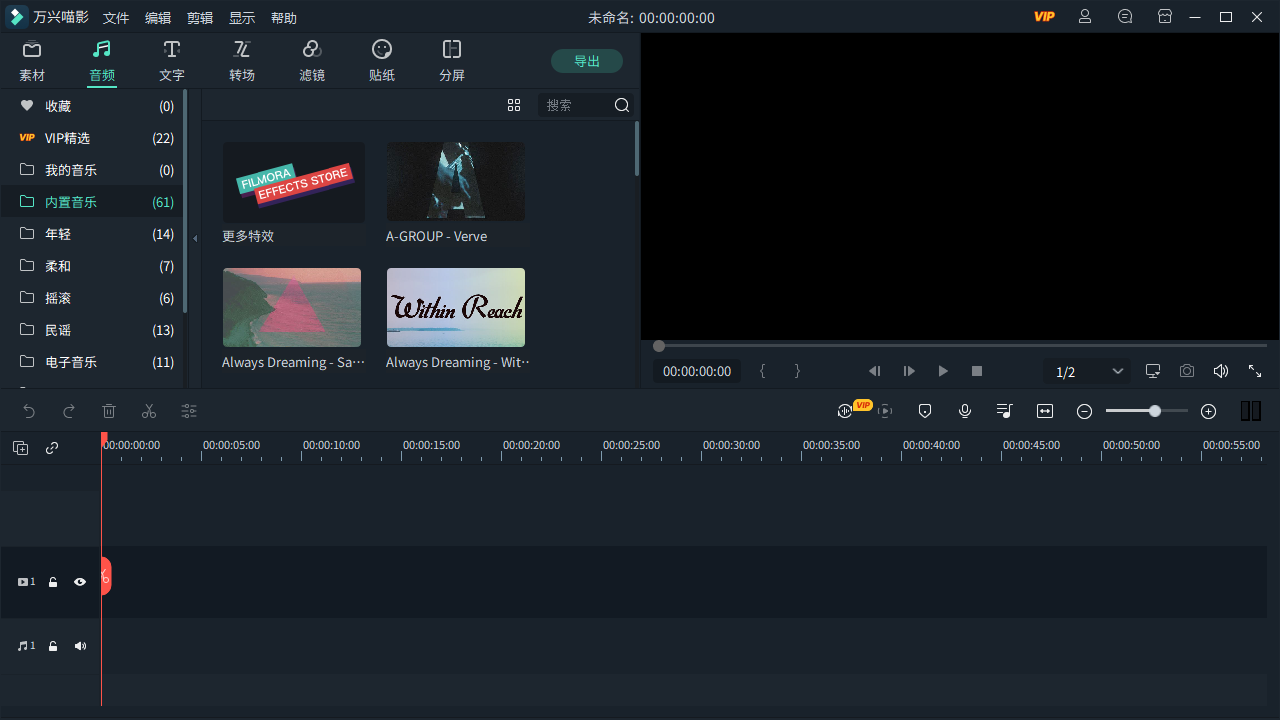Mute audio track 1 speaker icon
Image resolution: width=1280 pixels, height=720 pixels.
click(x=80, y=646)
